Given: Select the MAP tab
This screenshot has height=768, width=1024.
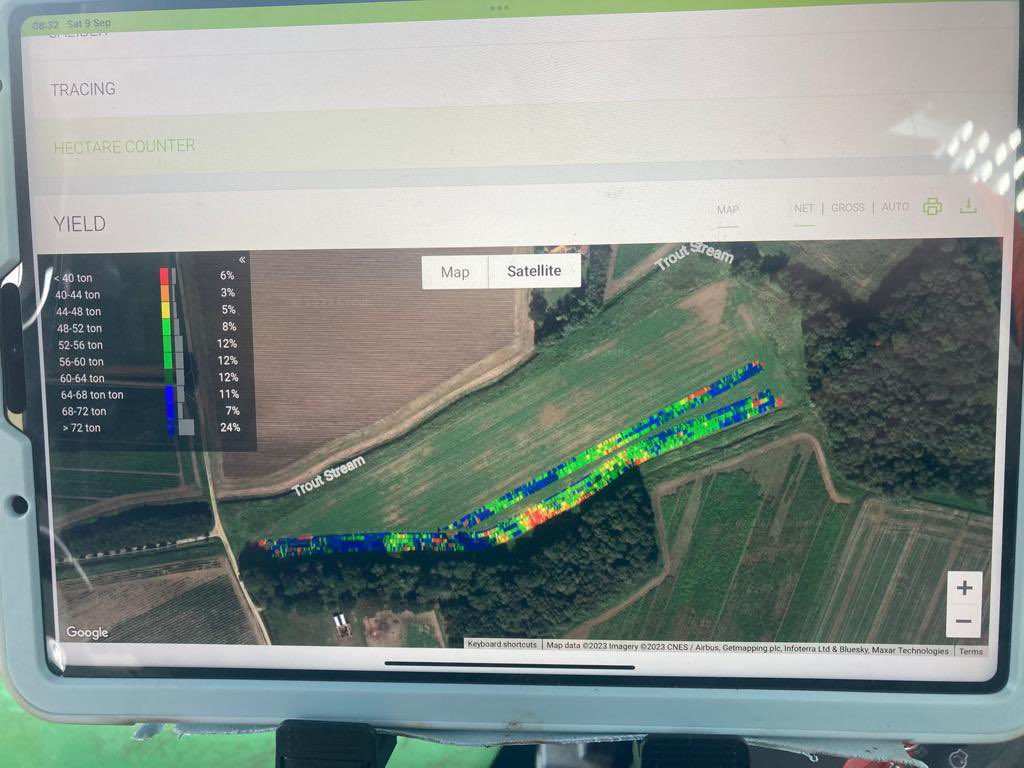Looking at the screenshot, I should tap(728, 210).
